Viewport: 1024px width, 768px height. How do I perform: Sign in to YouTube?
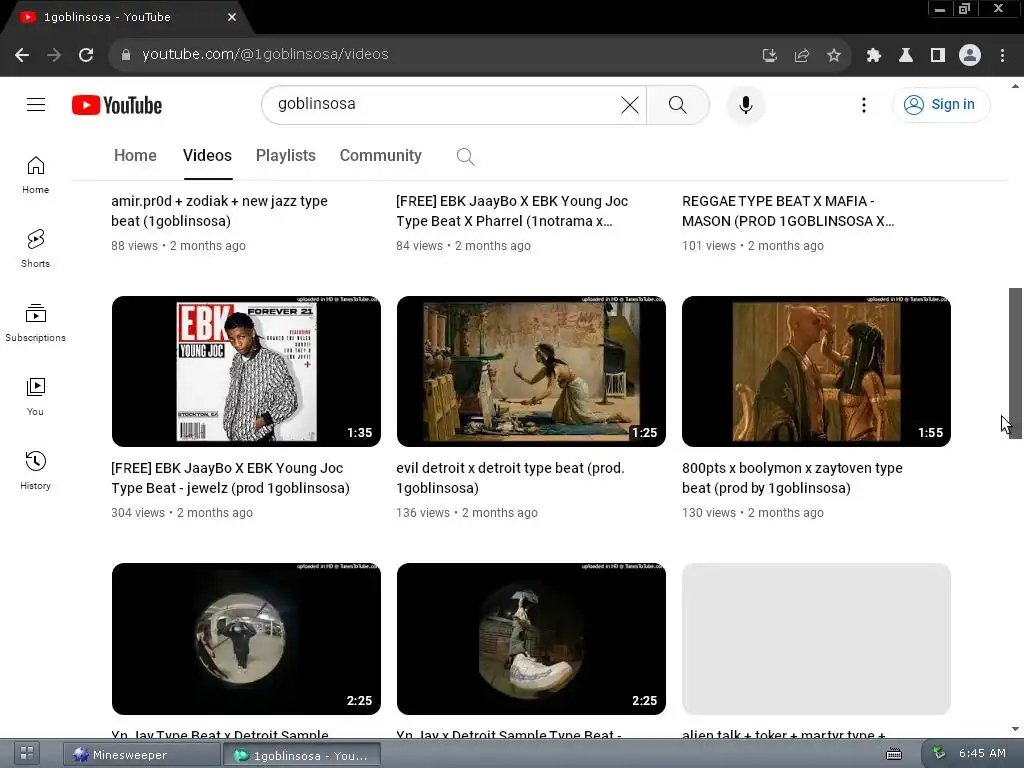pyautogui.click(x=940, y=104)
